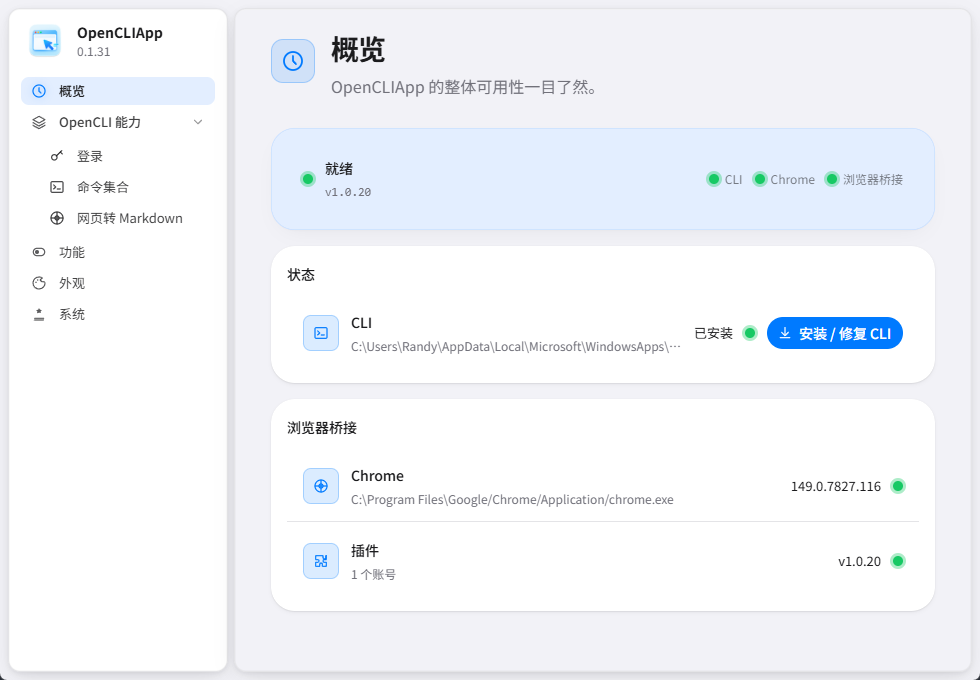
Task: Click the palette icon beside 外观
Action: click(39, 283)
